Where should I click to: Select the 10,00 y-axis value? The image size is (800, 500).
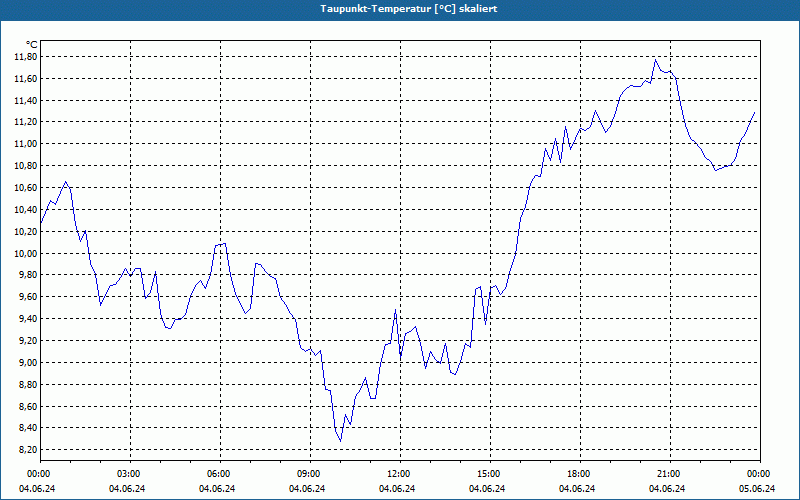(x=26, y=253)
